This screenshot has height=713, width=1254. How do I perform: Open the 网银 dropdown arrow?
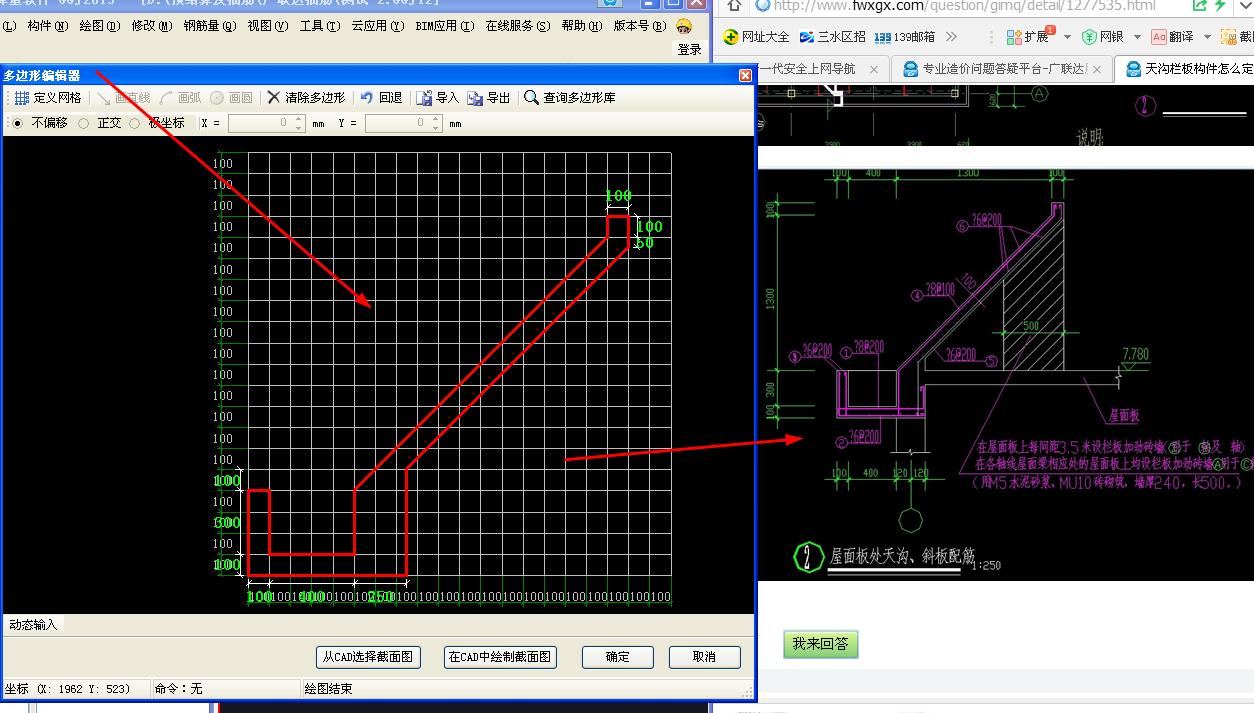click(x=1137, y=37)
